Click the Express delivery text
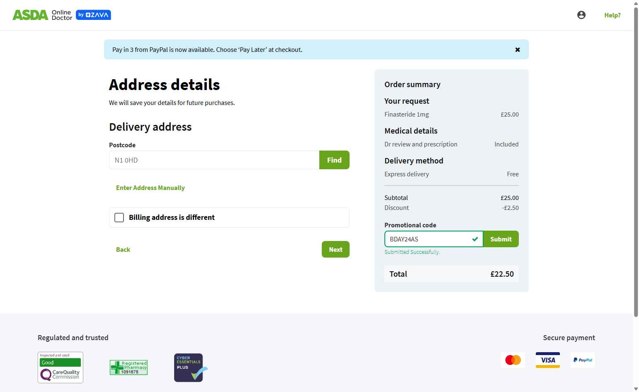 point(406,174)
